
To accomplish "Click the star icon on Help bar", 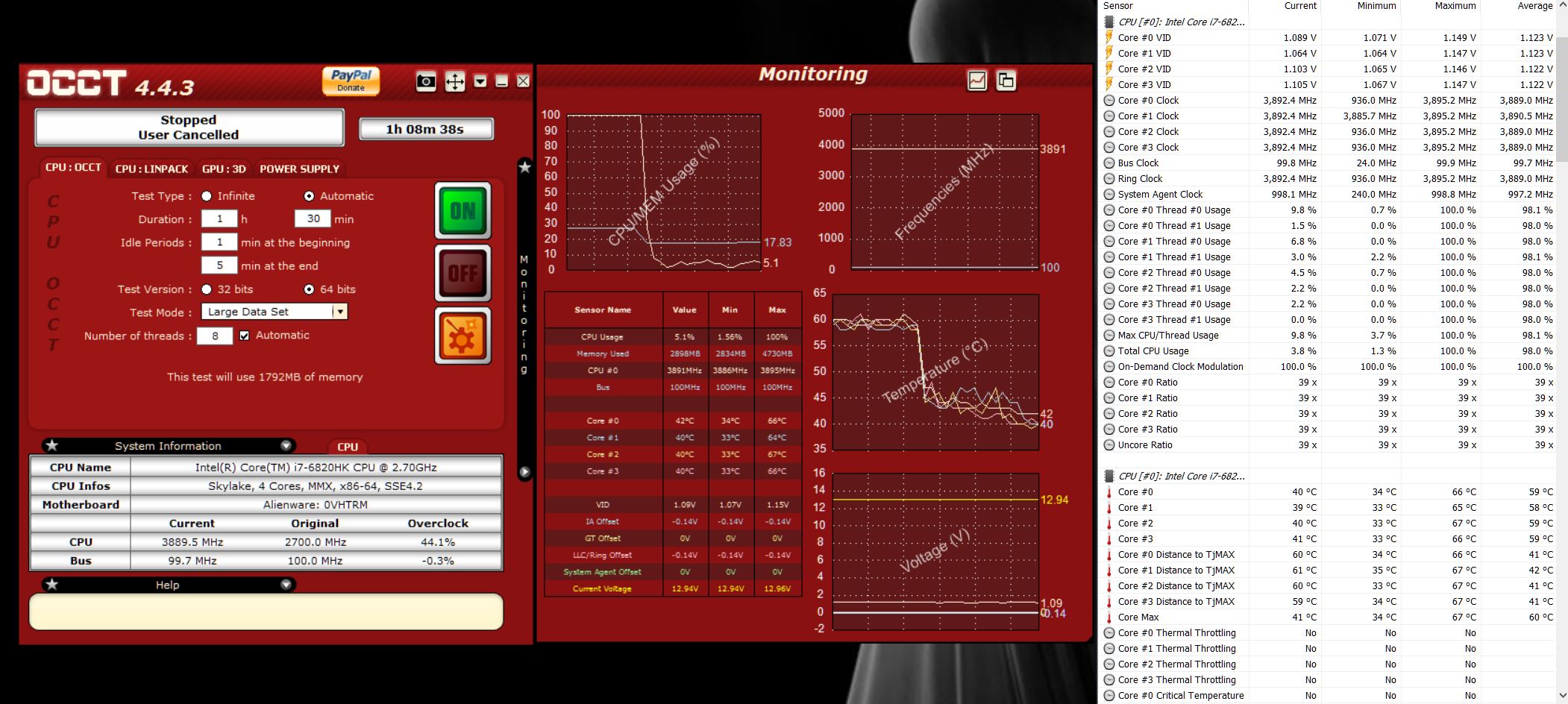I will pyautogui.click(x=51, y=585).
